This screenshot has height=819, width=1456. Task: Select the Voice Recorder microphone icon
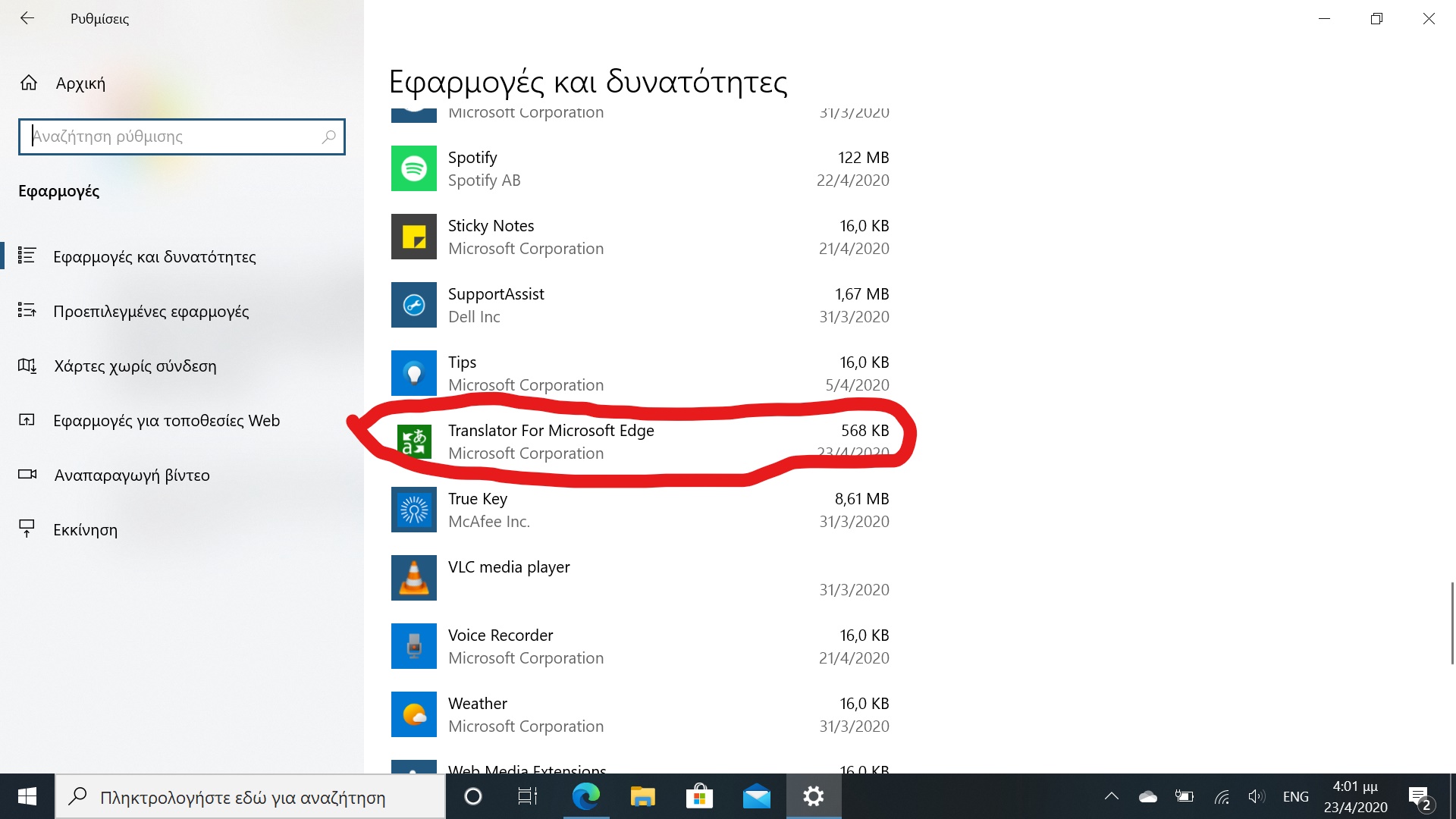413,646
